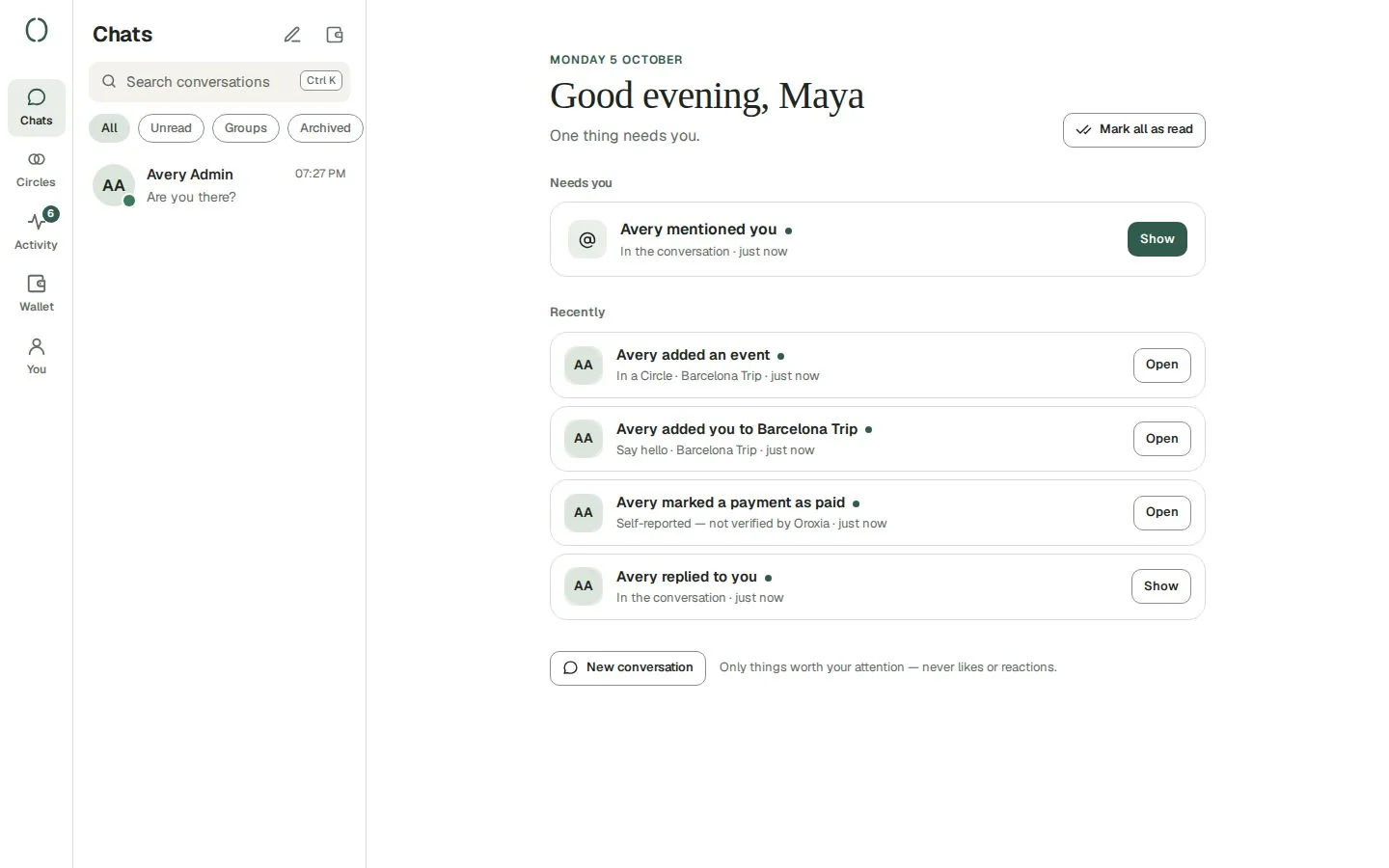Click the AA avatar for Barcelona Trip invite
The width and height of the screenshot is (1389, 868).
coord(584,439)
